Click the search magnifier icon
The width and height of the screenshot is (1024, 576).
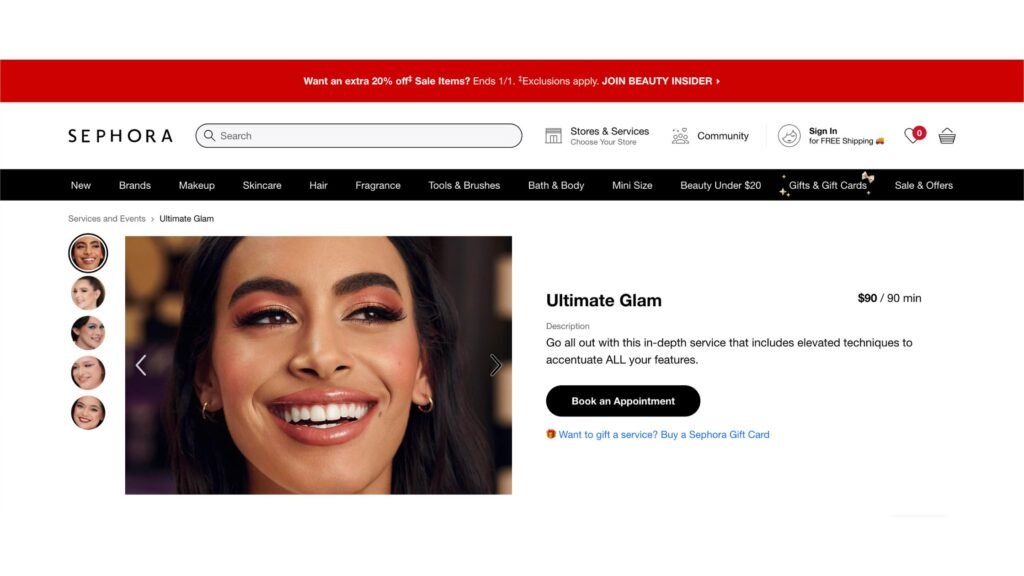[x=209, y=135]
